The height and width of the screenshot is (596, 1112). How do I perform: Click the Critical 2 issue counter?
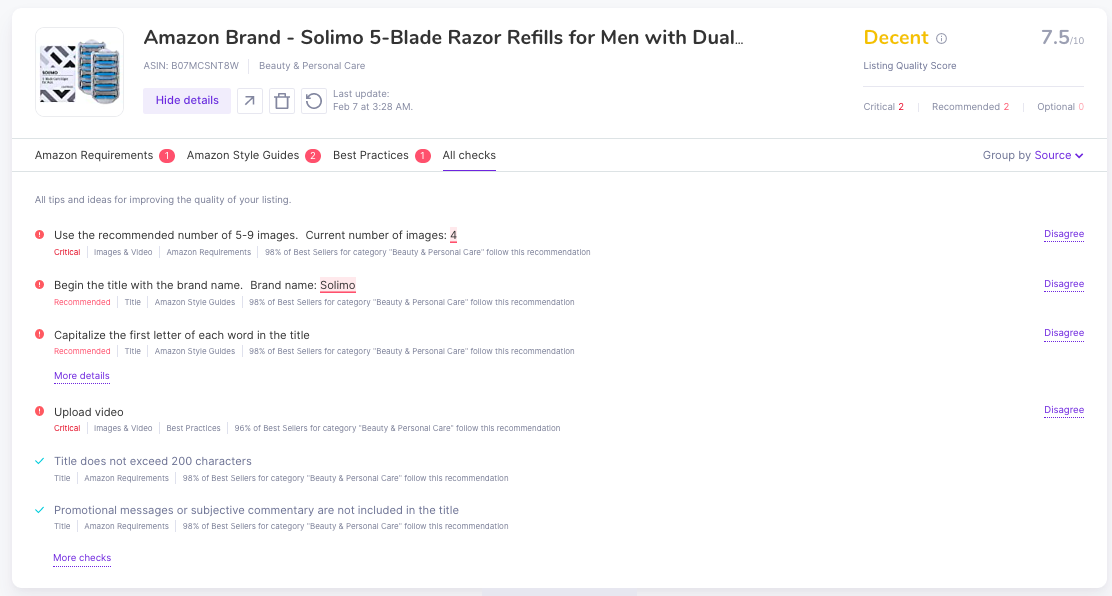pyautogui.click(x=884, y=107)
